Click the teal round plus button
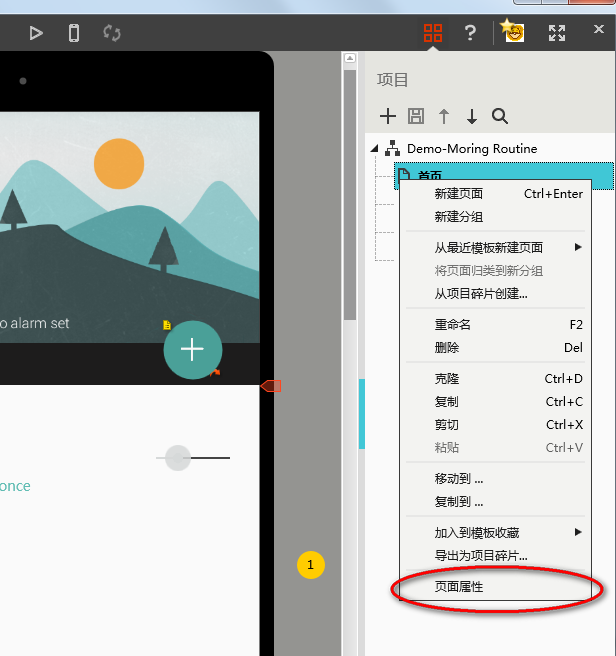 (x=192, y=350)
